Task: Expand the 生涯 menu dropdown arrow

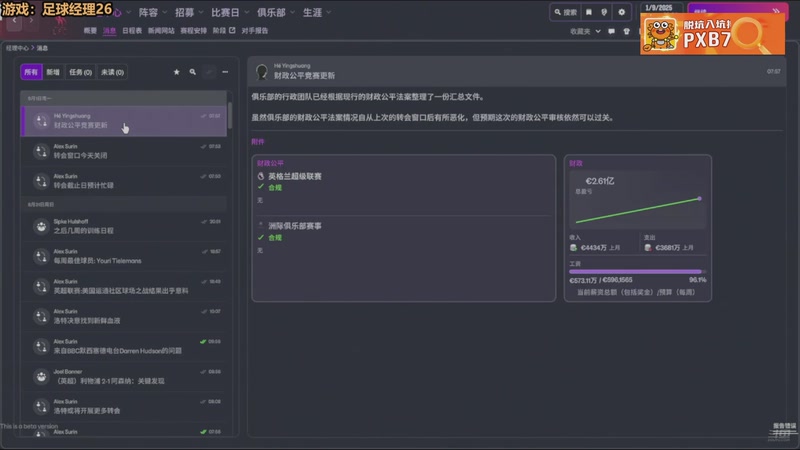Action: (329, 12)
